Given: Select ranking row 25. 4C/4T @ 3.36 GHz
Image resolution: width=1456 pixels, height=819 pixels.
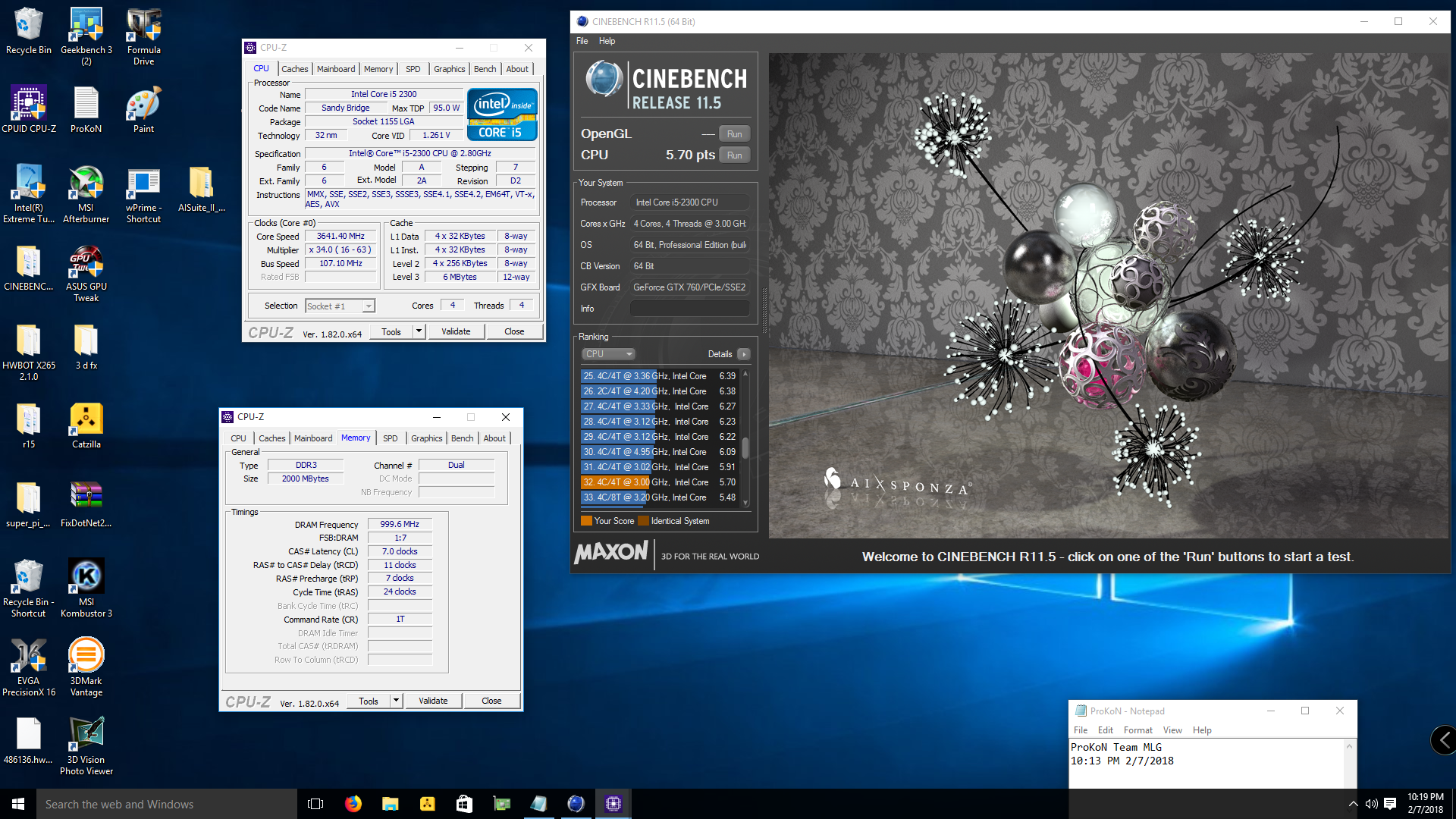Looking at the screenshot, I should [659, 376].
